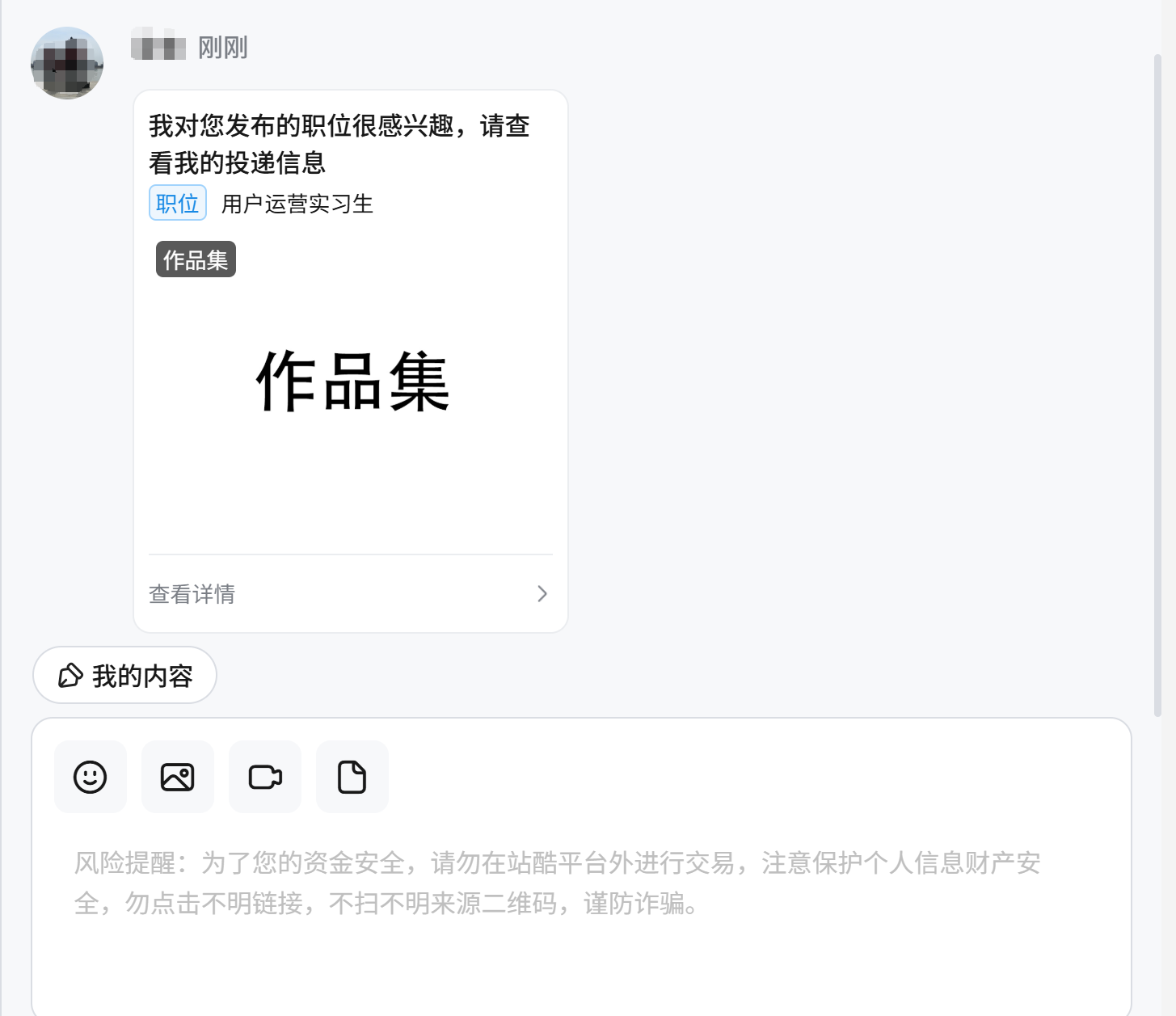Click the image upload icon
The image size is (1176, 1016).
point(178,777)
